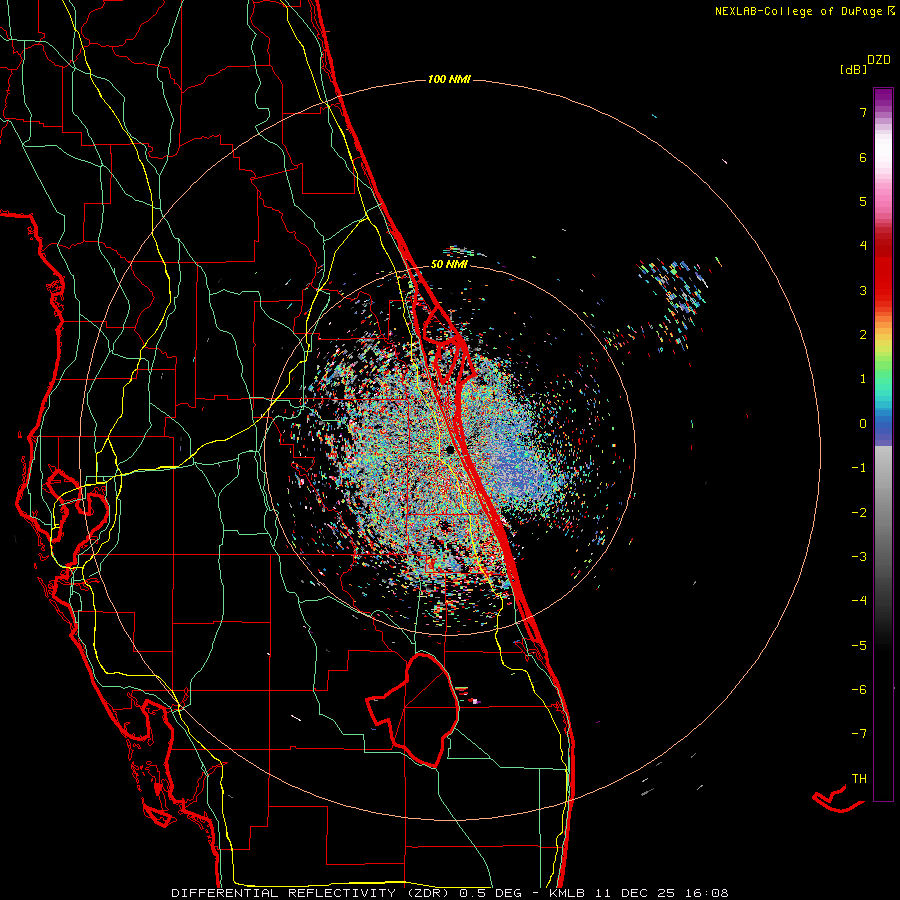Click the -2 value on color scale
The image size is (900, 900).
tap(859, 513)
